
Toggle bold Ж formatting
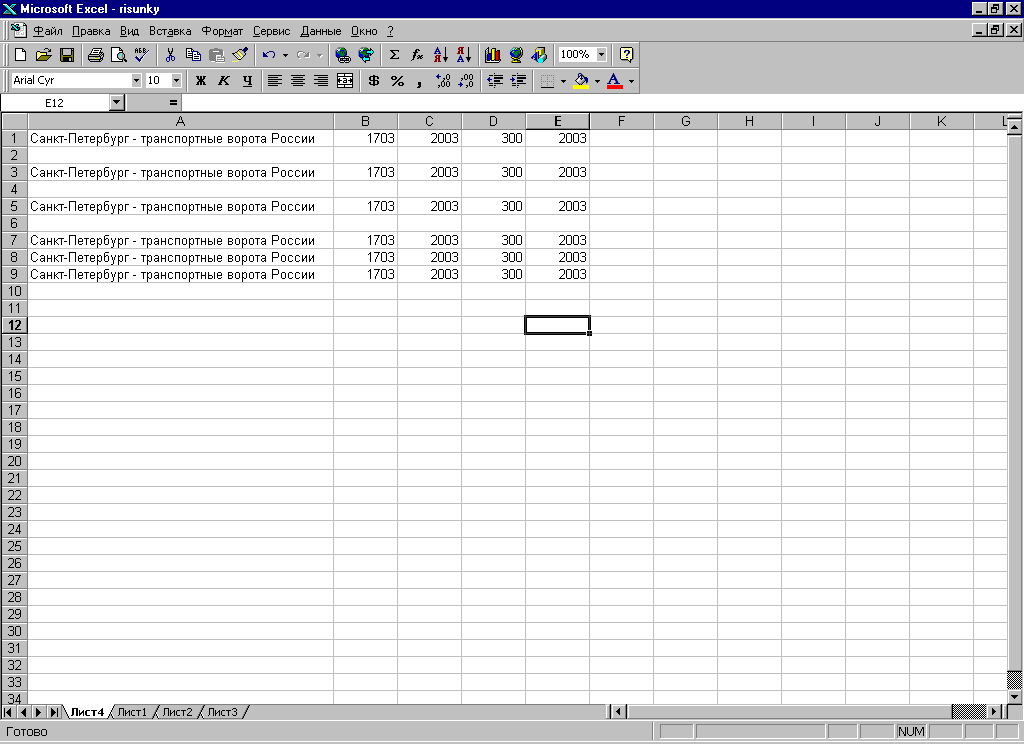[x=200, y=81]
